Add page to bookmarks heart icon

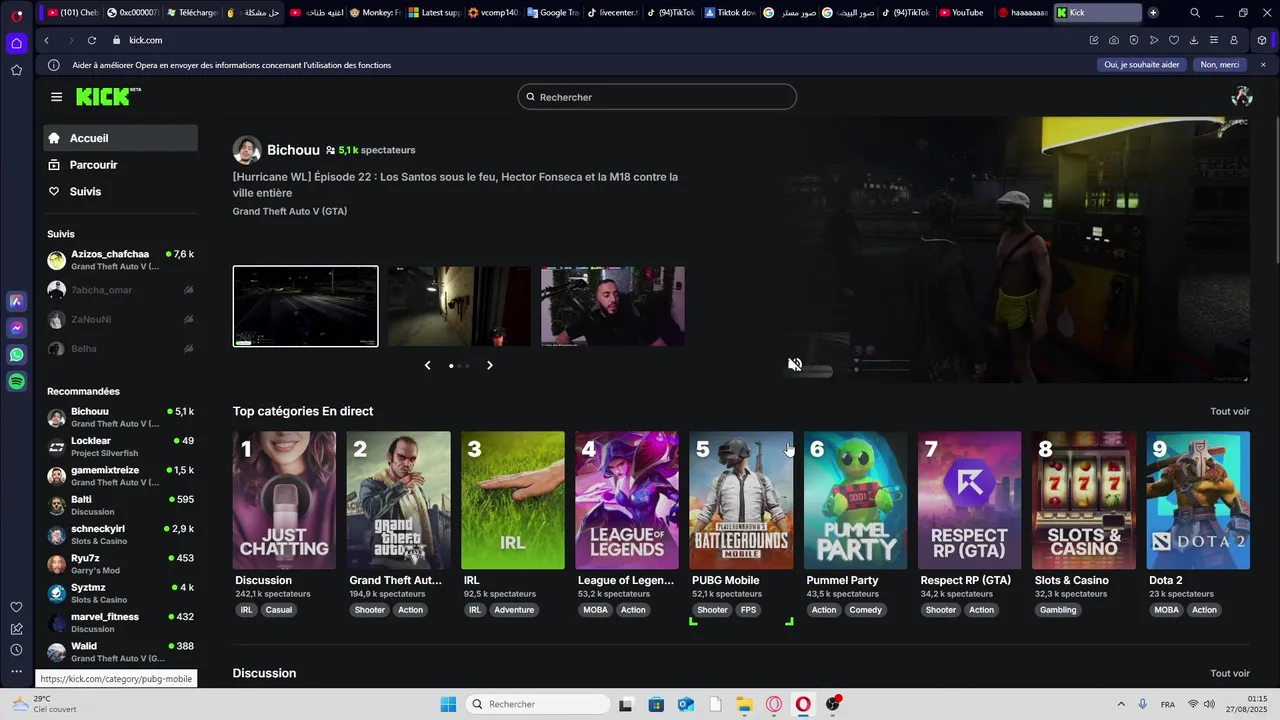1174,40
